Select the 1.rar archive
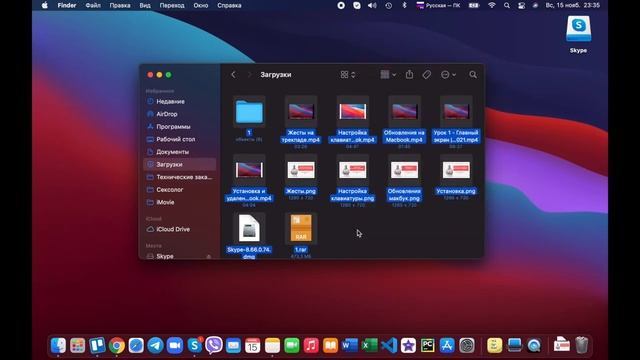Viewport: 640px width, 360px height. pos(301,228)
